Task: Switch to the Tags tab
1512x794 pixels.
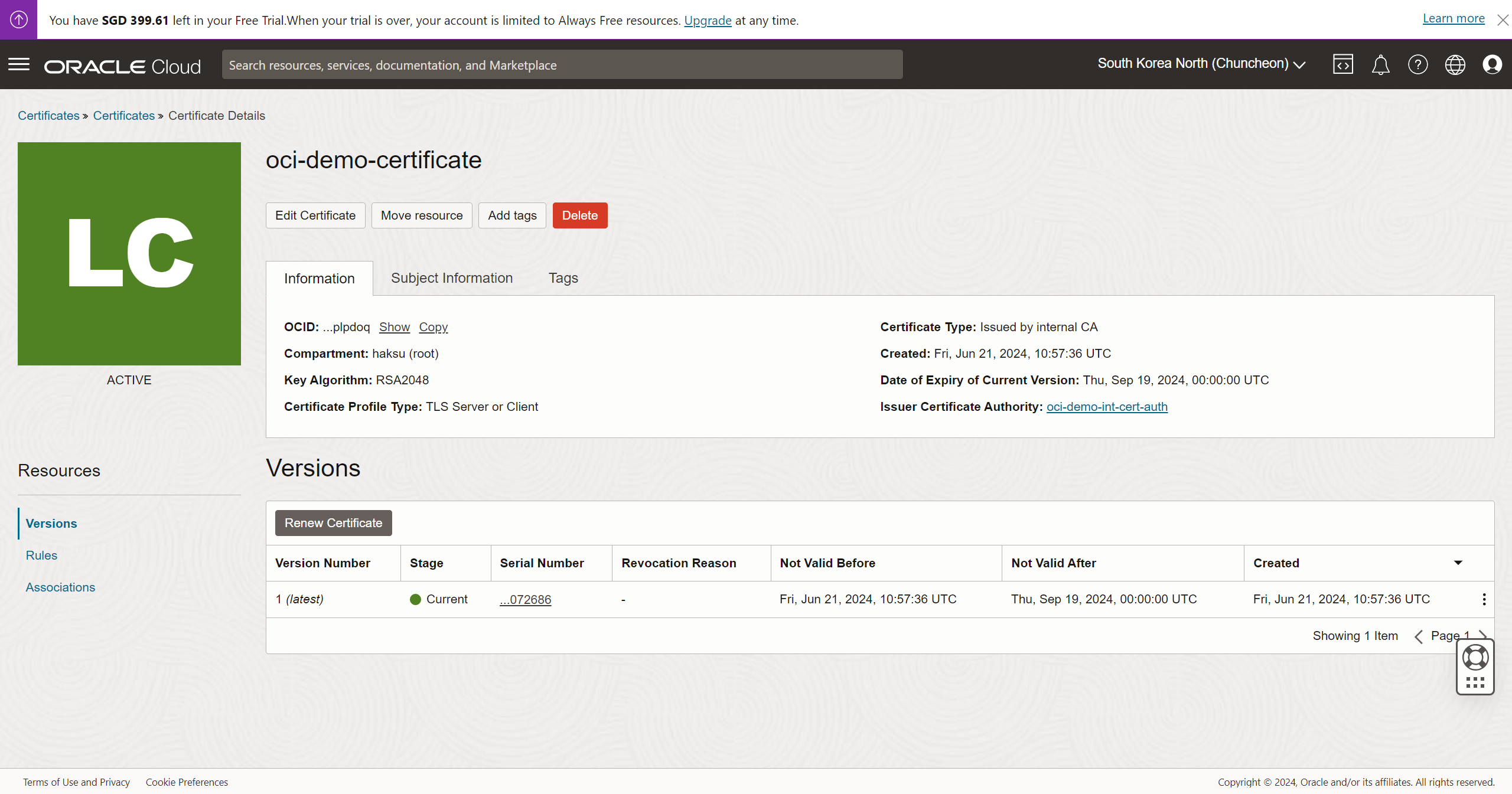Action: pyautogui.click(x=563, y=278)
